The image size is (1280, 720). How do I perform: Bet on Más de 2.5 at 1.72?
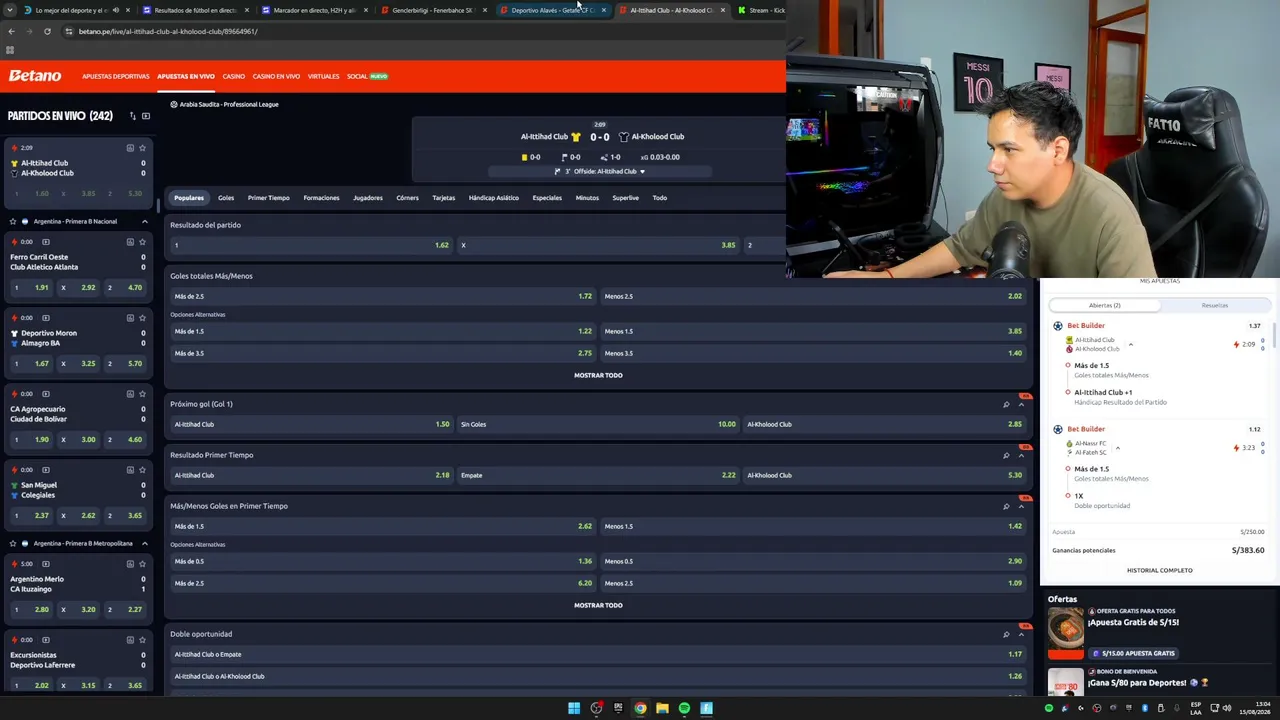(x=383, y=296)
